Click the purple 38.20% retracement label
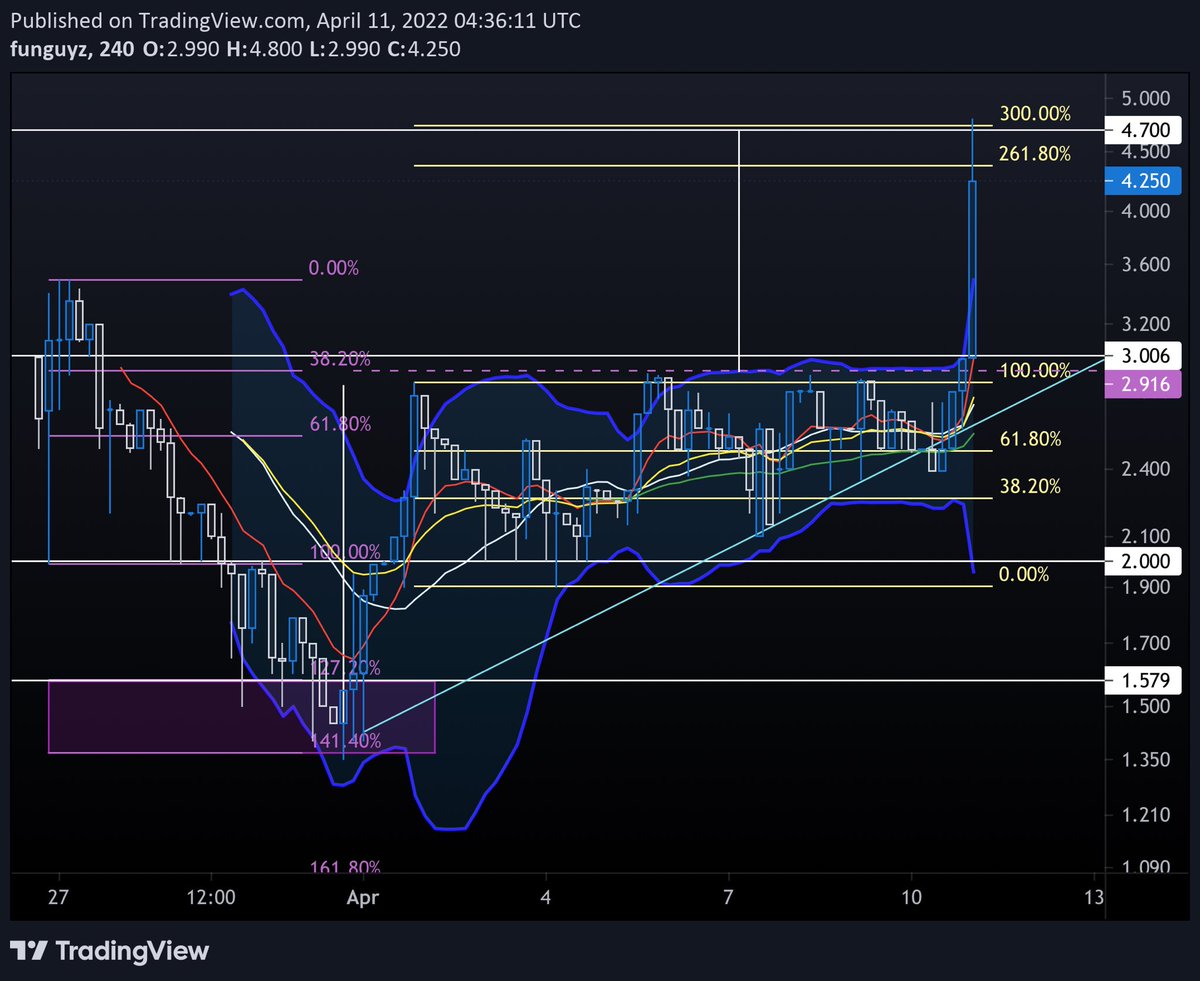Screen dimensions: 1200x981 (x=341, y=358)
